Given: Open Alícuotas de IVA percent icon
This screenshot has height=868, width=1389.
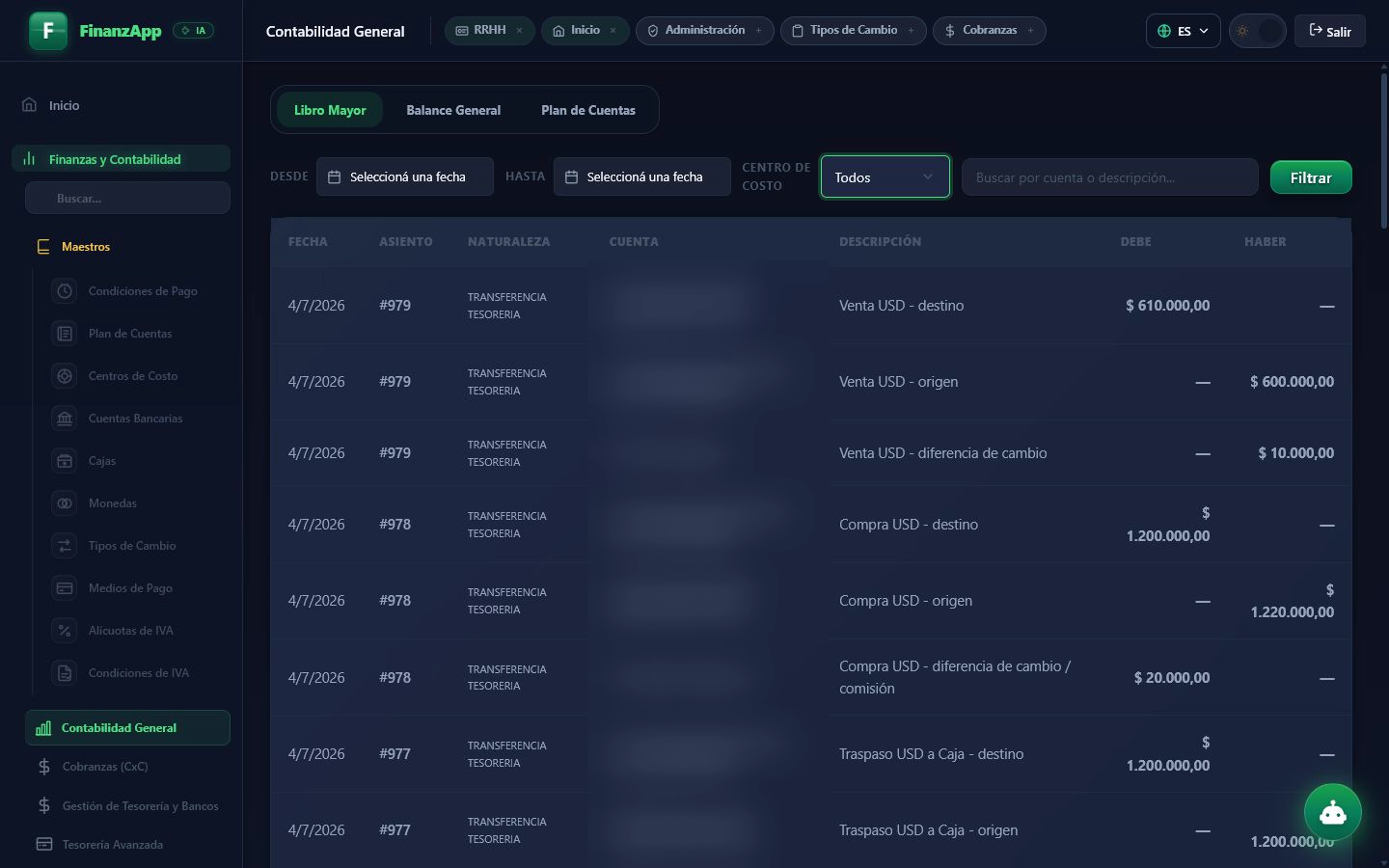Looking at the screenshot, I should [65, 631].
